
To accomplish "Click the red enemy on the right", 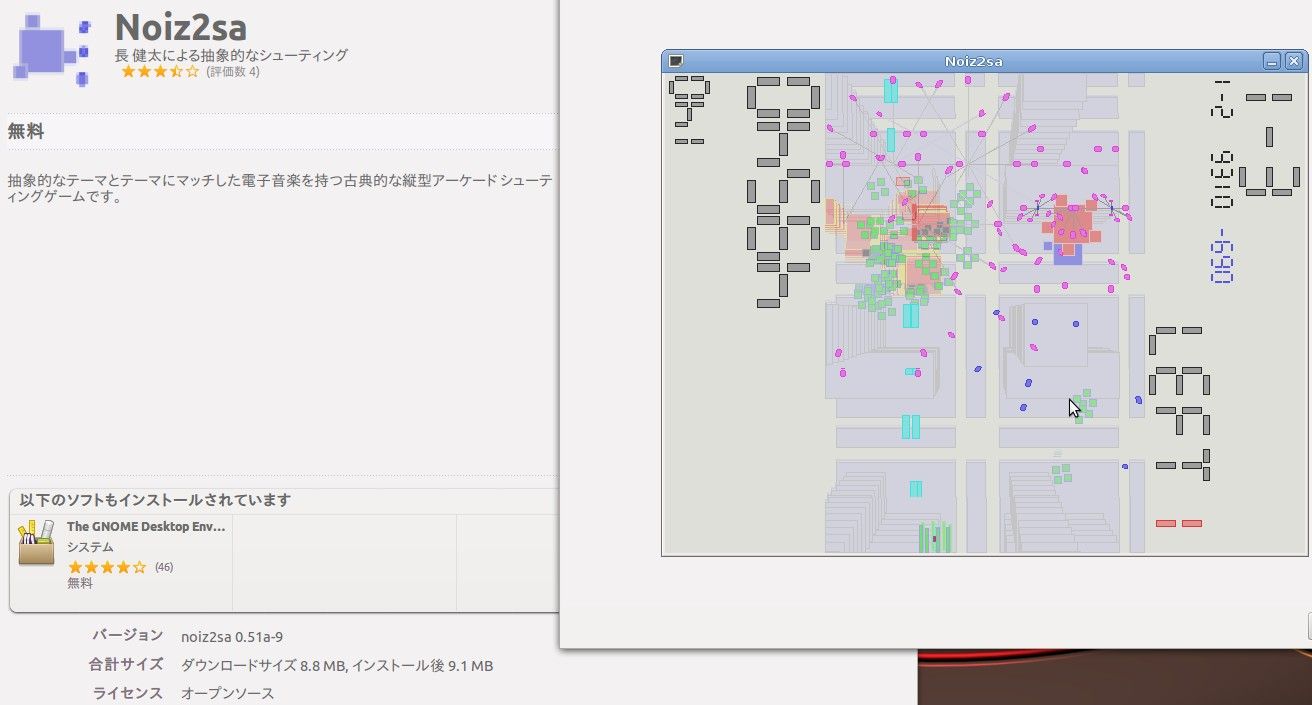I will 1073,223.
